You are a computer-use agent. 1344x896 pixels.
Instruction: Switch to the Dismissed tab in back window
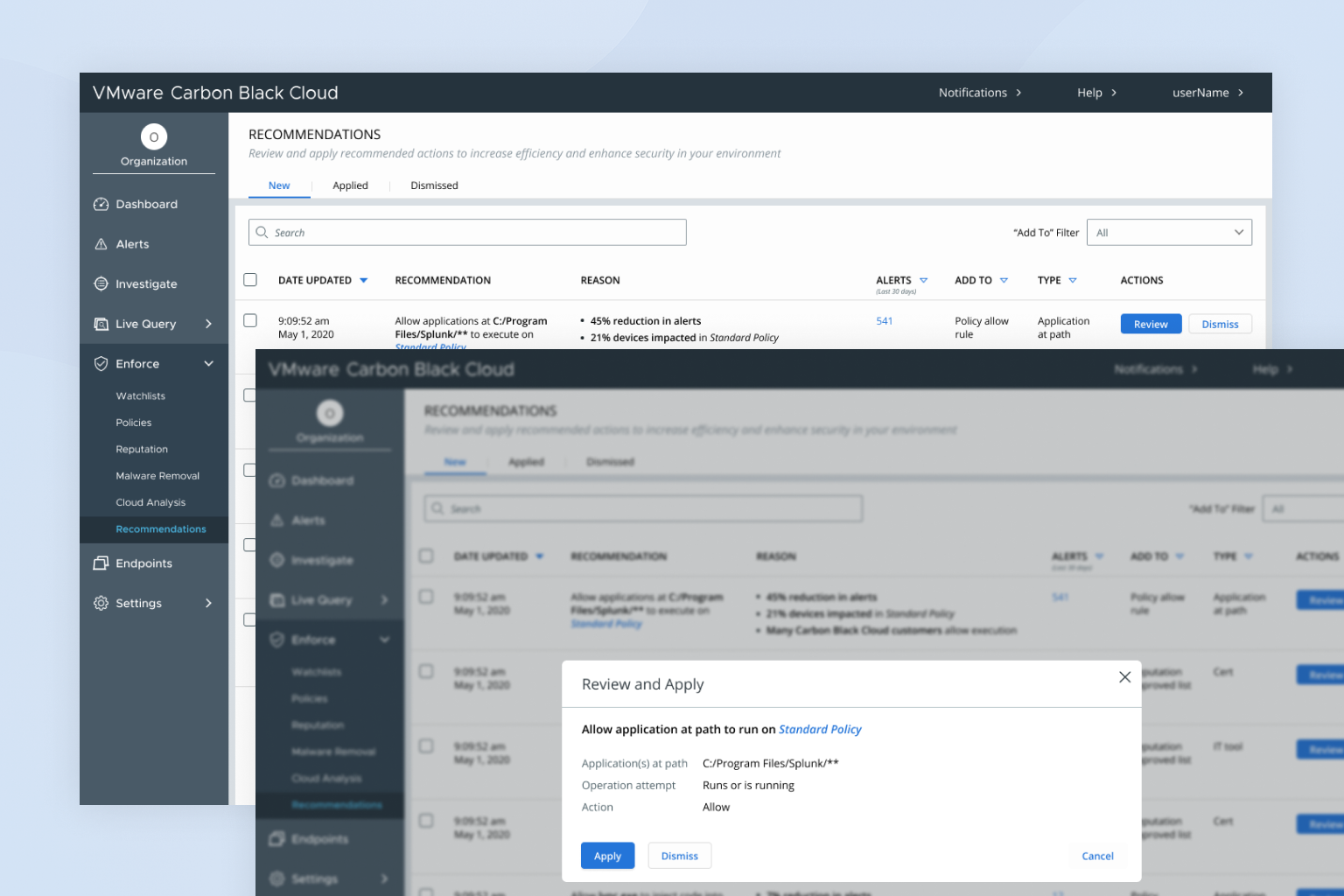tap(434, 185)
